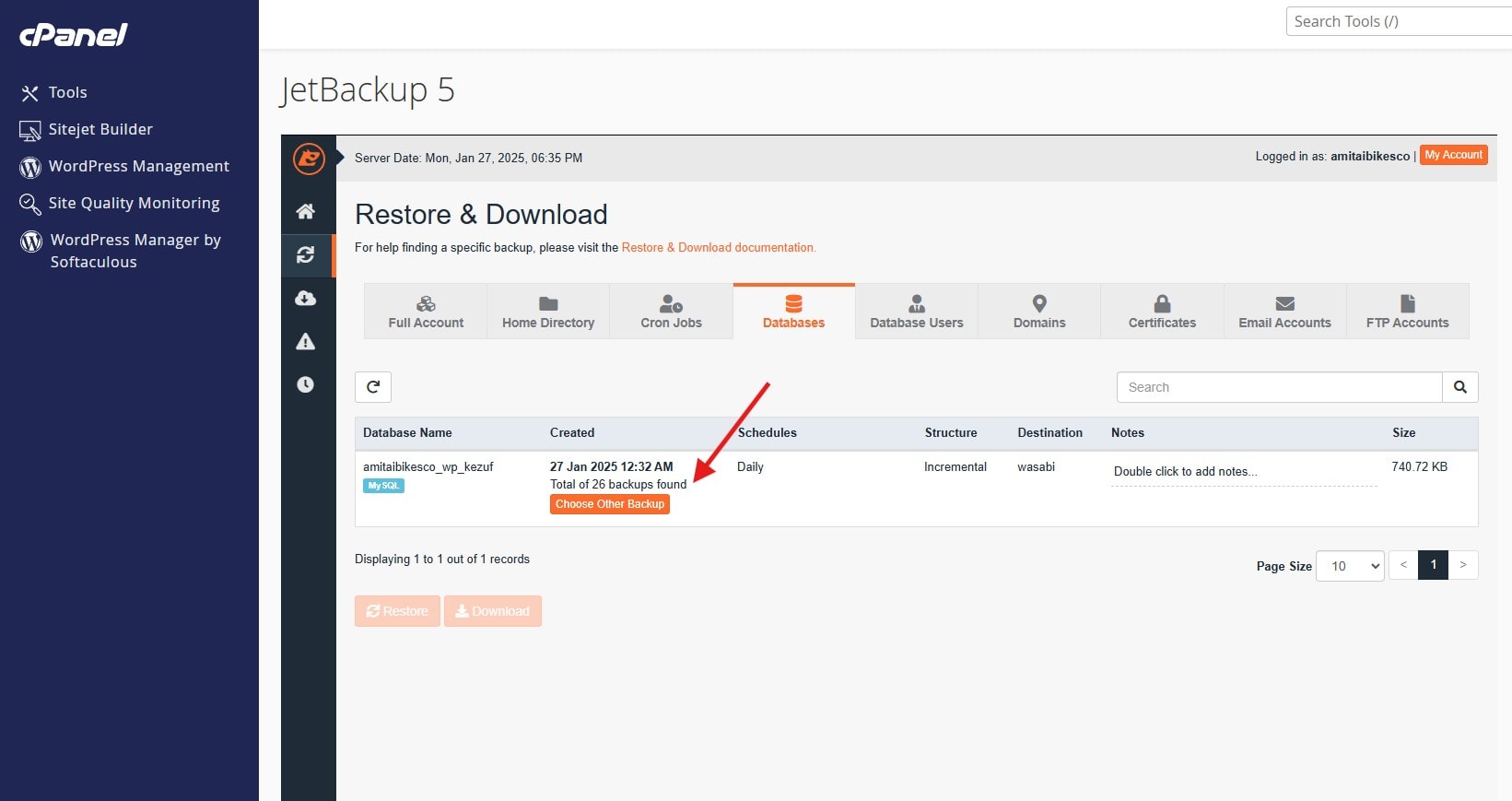Select the amitaibikesco_wp_kezuf database row

click(917, 489)
